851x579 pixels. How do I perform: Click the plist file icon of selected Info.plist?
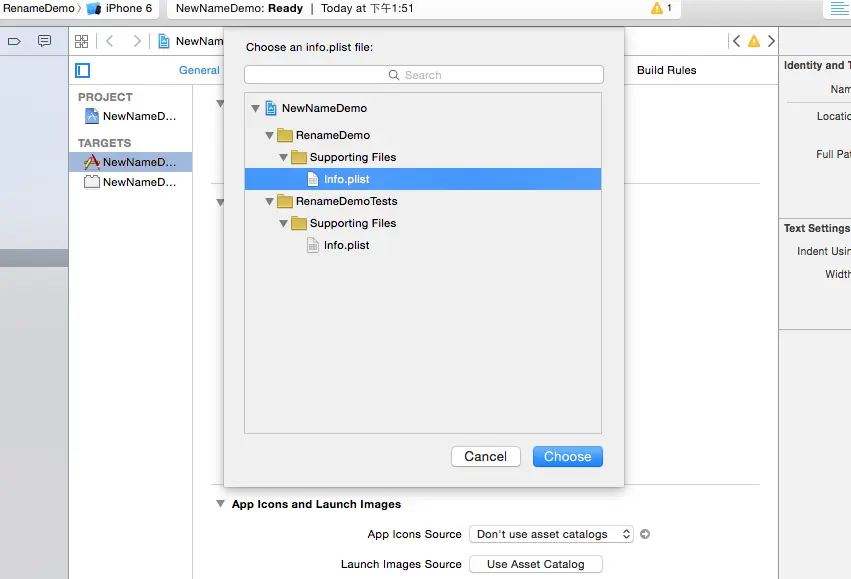point(313,179)
